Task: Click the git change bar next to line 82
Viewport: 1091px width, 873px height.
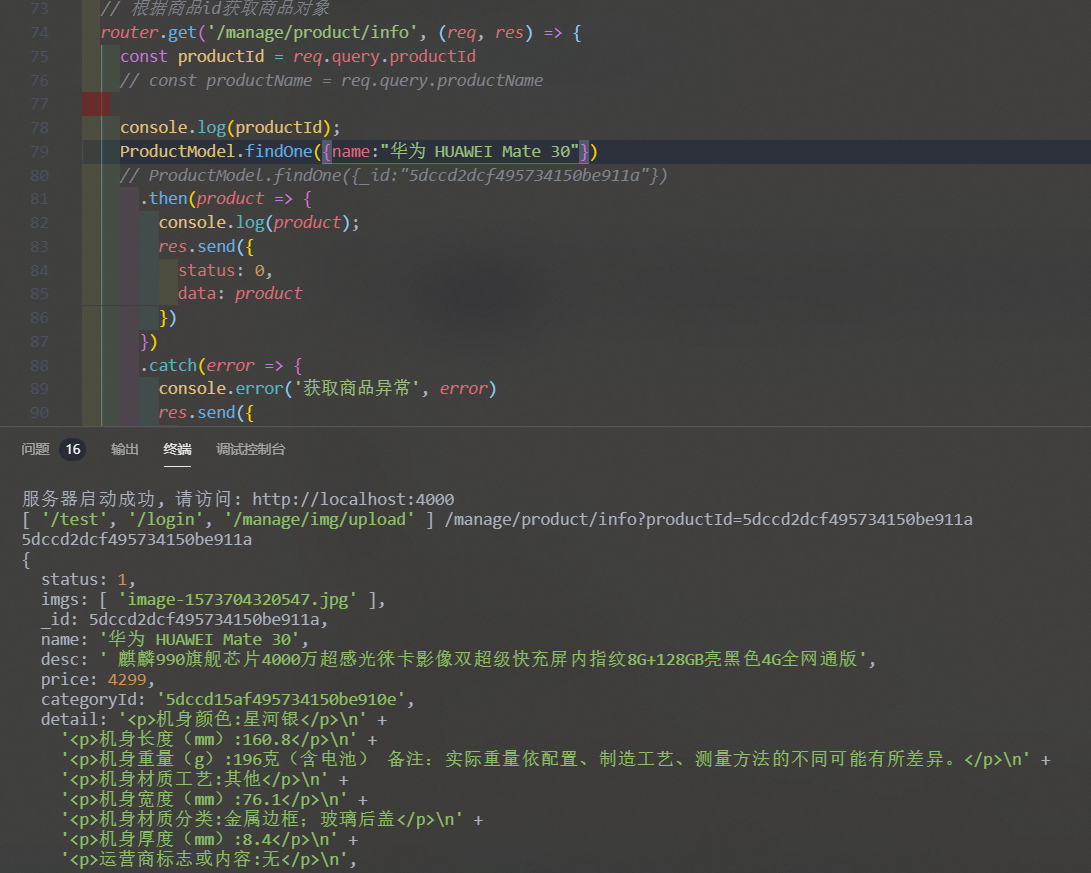Action: point(93,222)
